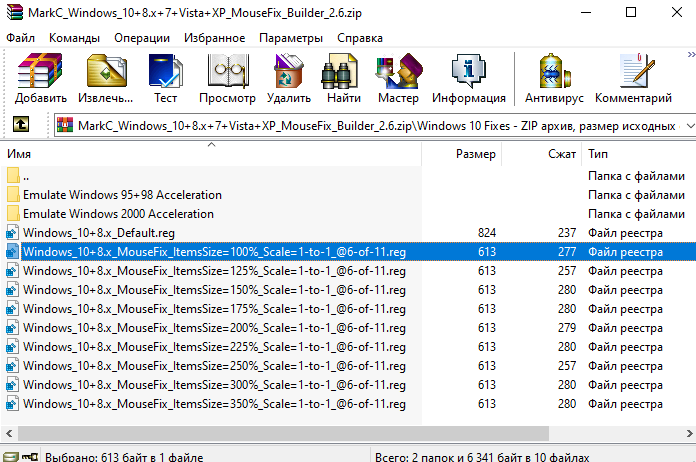Click horizontal scrollbar right arrow
The height and width of the screenshot is (462, 696).
pos(689,433)
